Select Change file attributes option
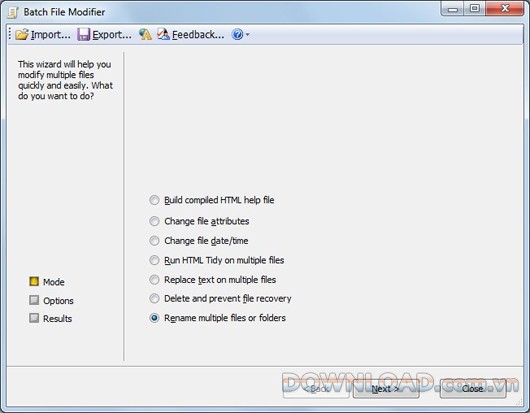Image resolution: width=530 pixels, height=413 pixels. (x=154, y=221)
